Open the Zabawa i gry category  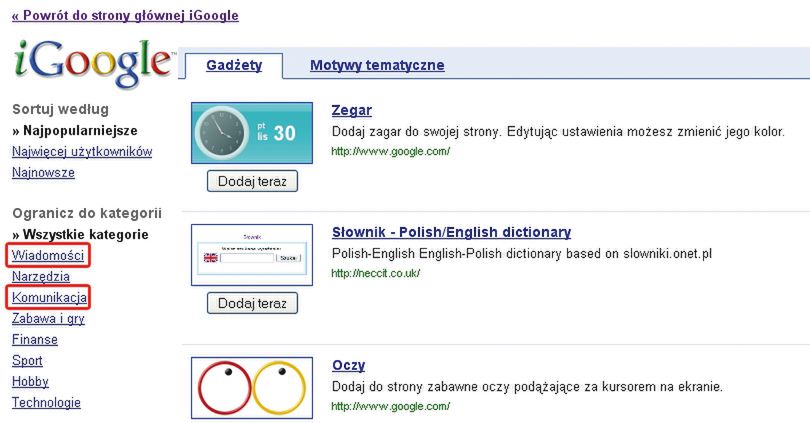tap(48, 319)
